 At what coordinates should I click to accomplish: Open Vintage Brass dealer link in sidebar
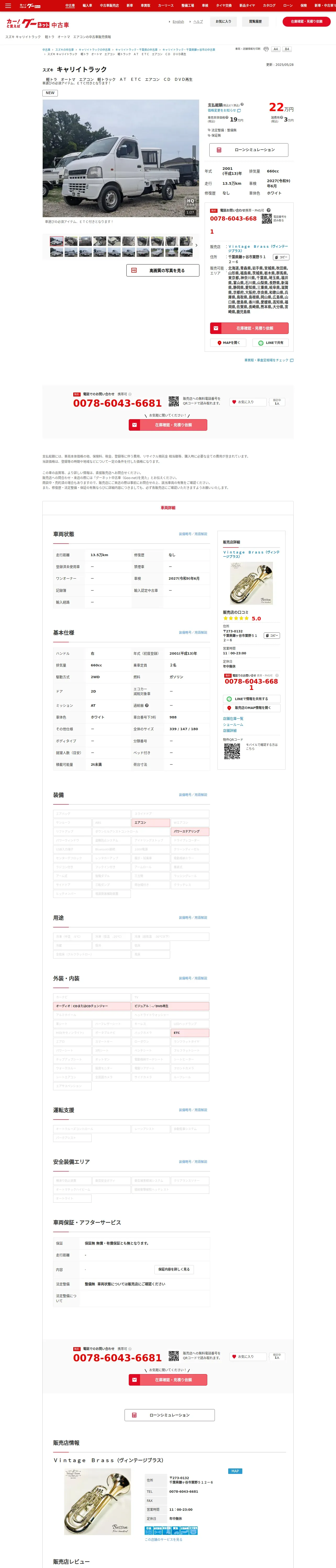pyautogui.click(x=251, y=554)
